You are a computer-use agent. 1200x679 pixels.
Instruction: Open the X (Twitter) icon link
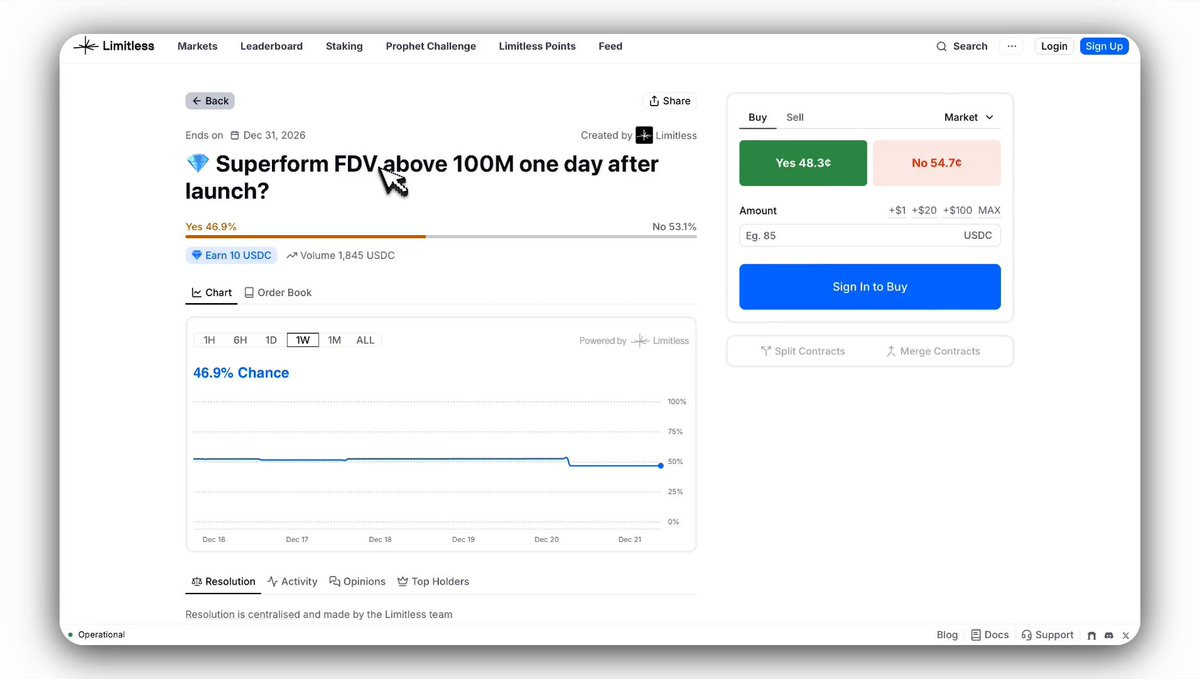coord(1126,636)
